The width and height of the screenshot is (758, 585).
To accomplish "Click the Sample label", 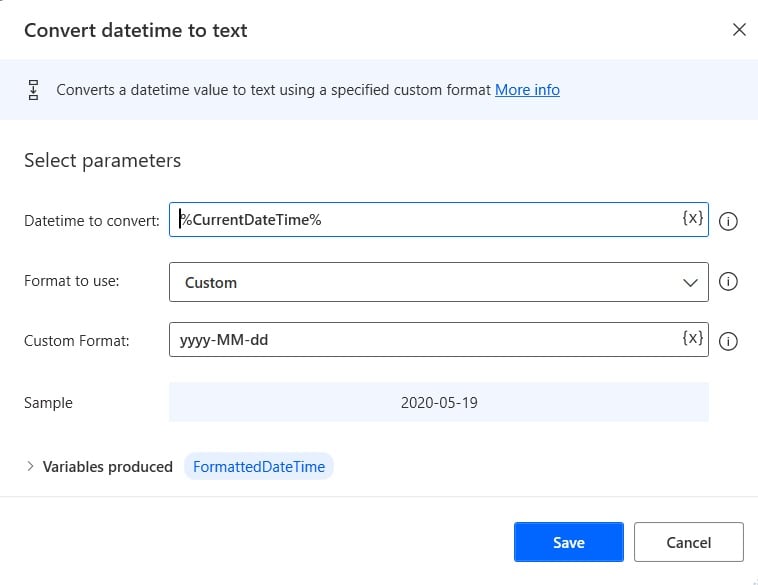I will (48, 403).
